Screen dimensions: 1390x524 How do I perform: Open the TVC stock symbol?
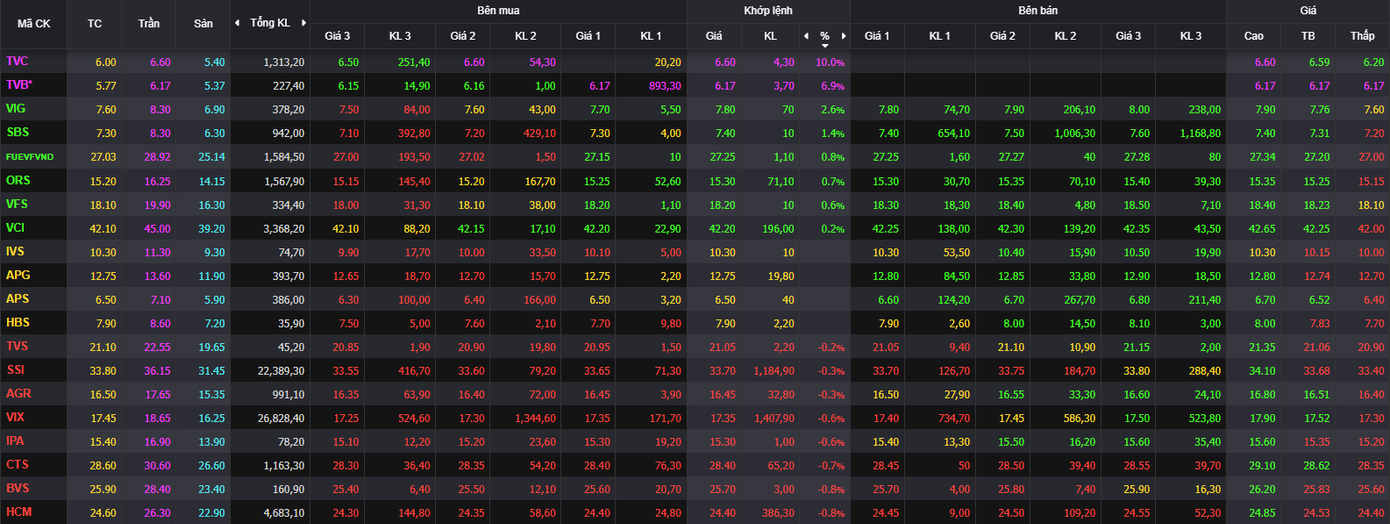pos(17,61)
